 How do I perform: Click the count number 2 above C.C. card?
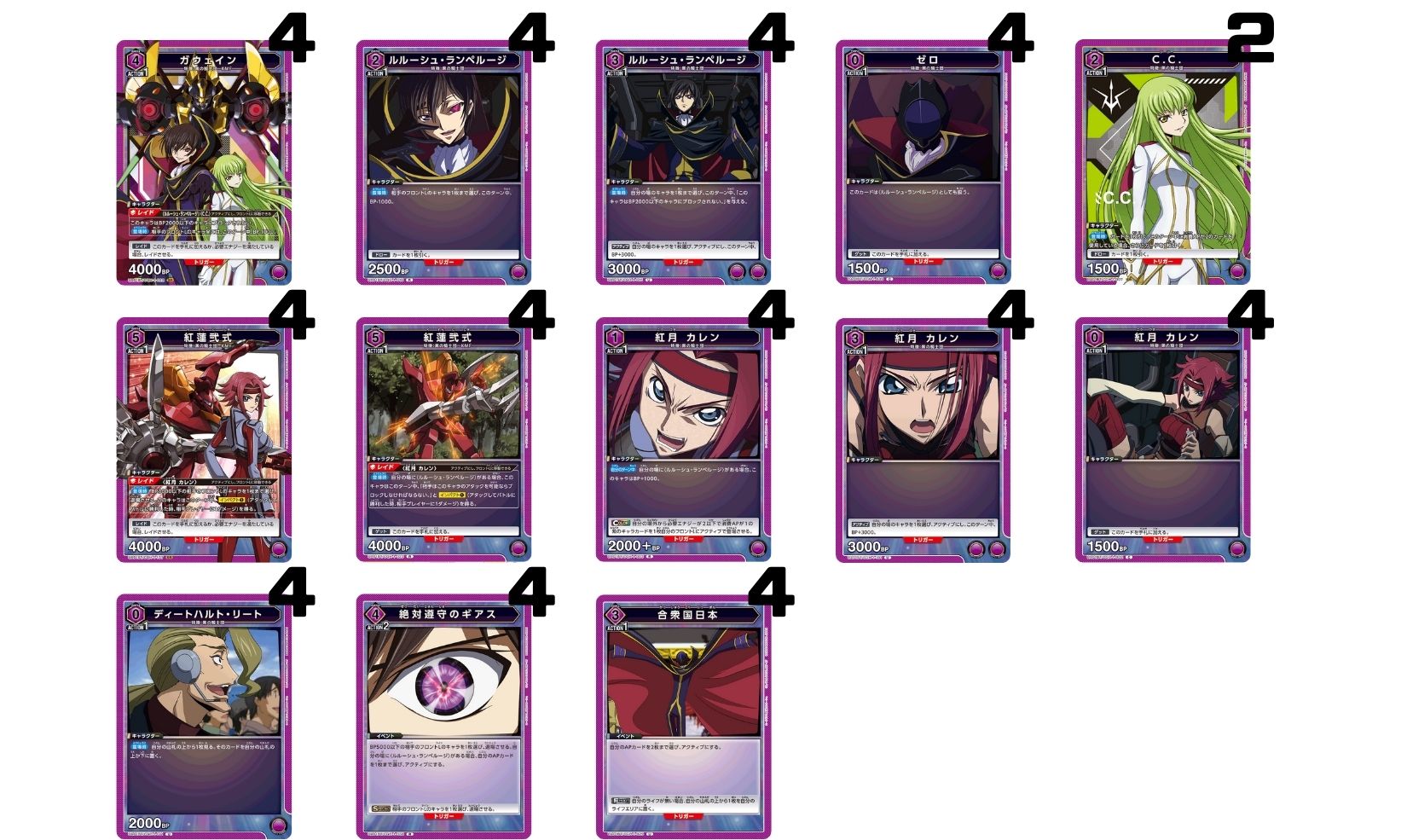[x=1250, y=38]
